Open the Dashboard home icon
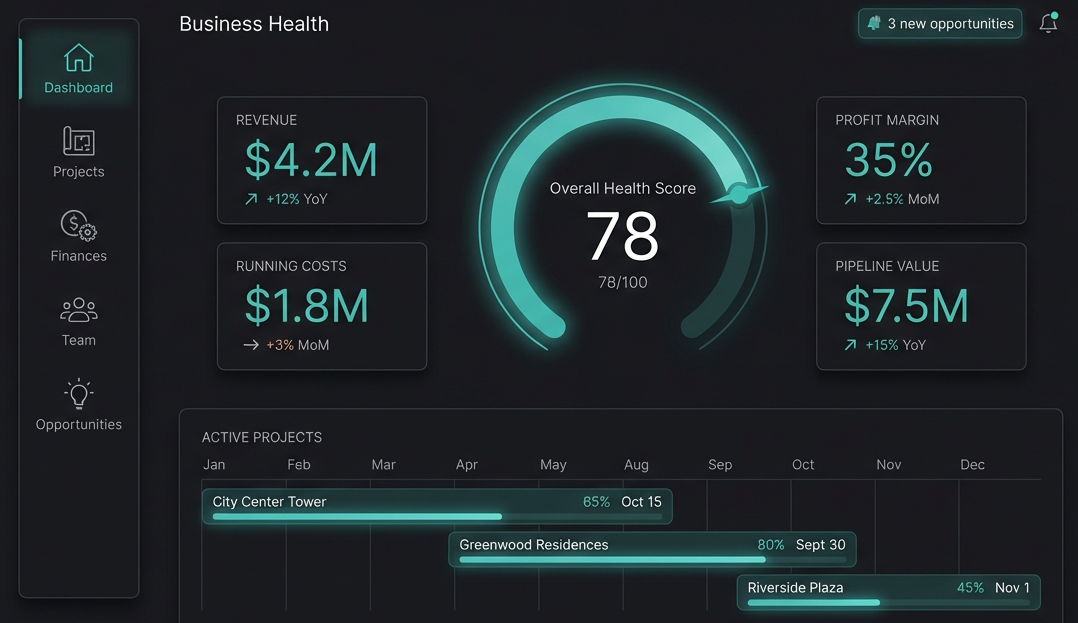 point(78,59)
